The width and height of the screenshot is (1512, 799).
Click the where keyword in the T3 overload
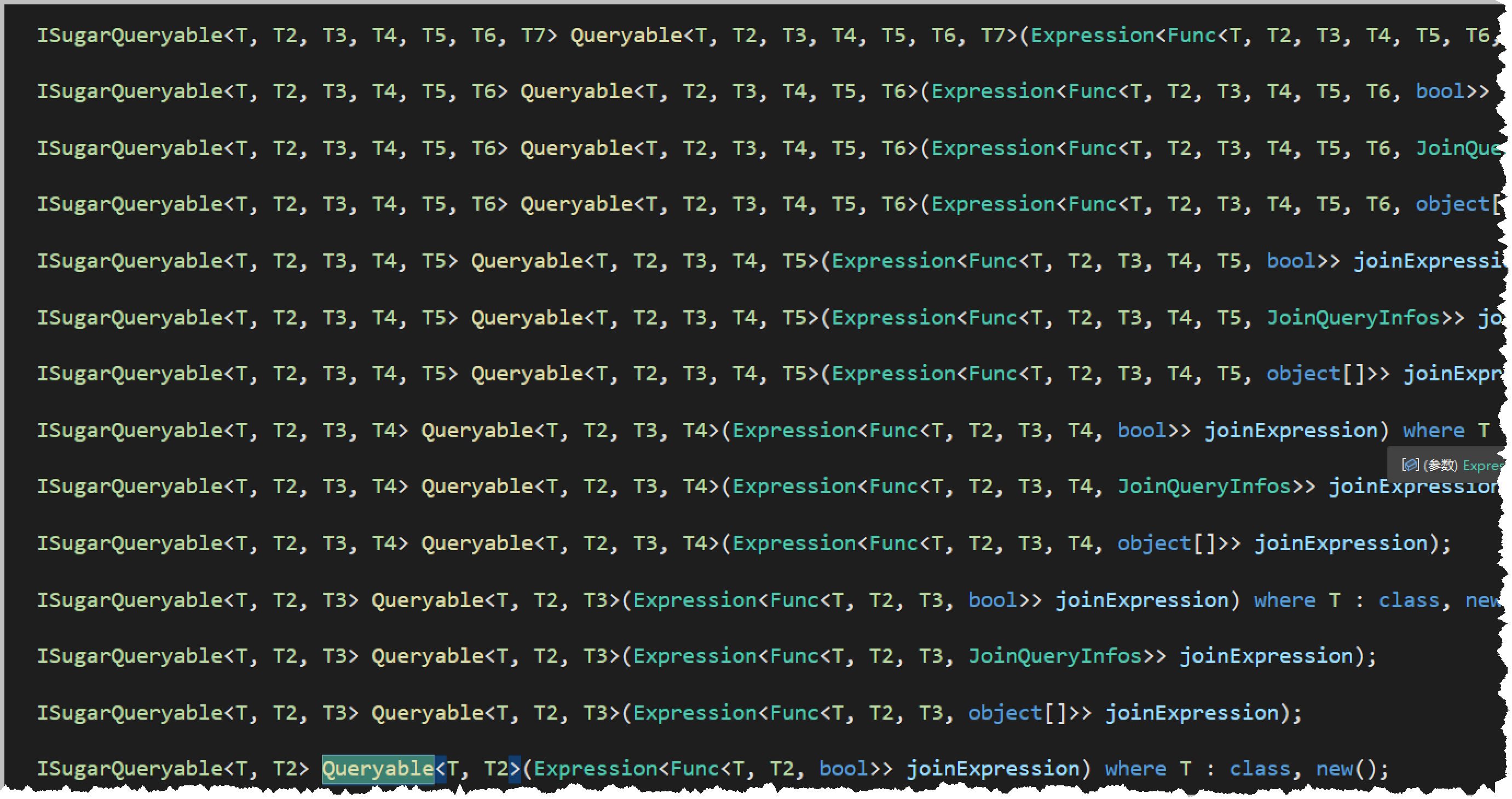[1284, 600]
